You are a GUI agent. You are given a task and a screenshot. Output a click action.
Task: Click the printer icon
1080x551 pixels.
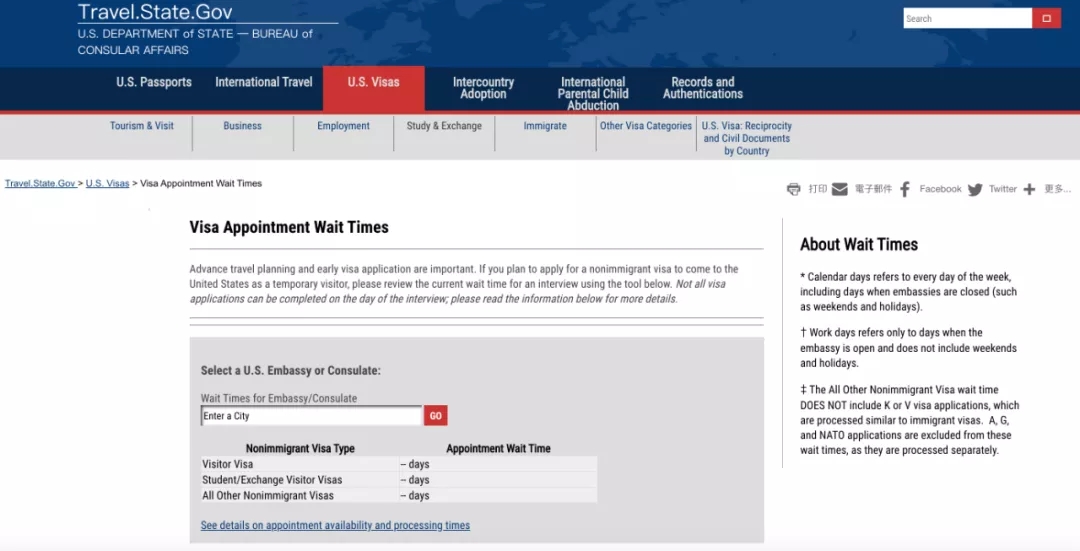(794, 189)
